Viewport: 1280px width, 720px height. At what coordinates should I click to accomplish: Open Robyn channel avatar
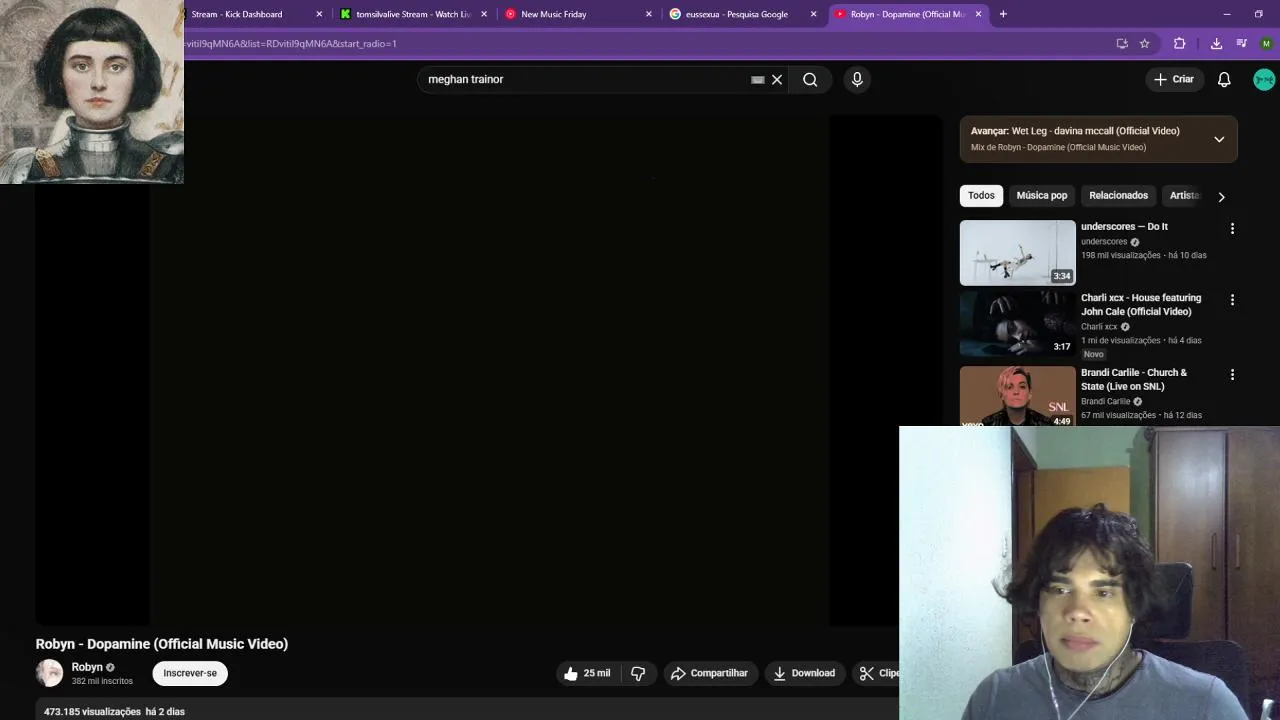[49, 673]
